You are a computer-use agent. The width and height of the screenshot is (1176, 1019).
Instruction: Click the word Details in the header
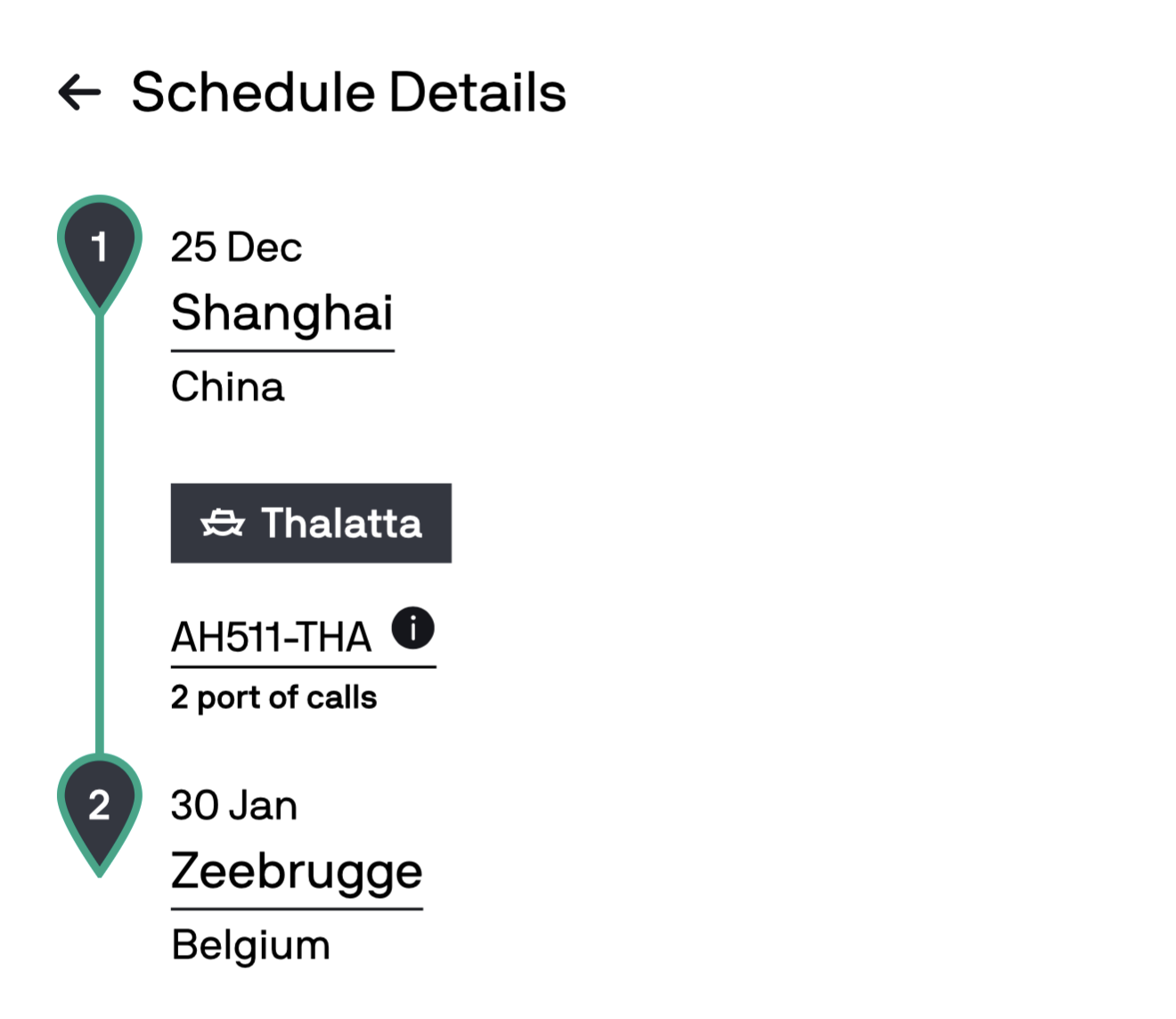[x=478, y=93]
